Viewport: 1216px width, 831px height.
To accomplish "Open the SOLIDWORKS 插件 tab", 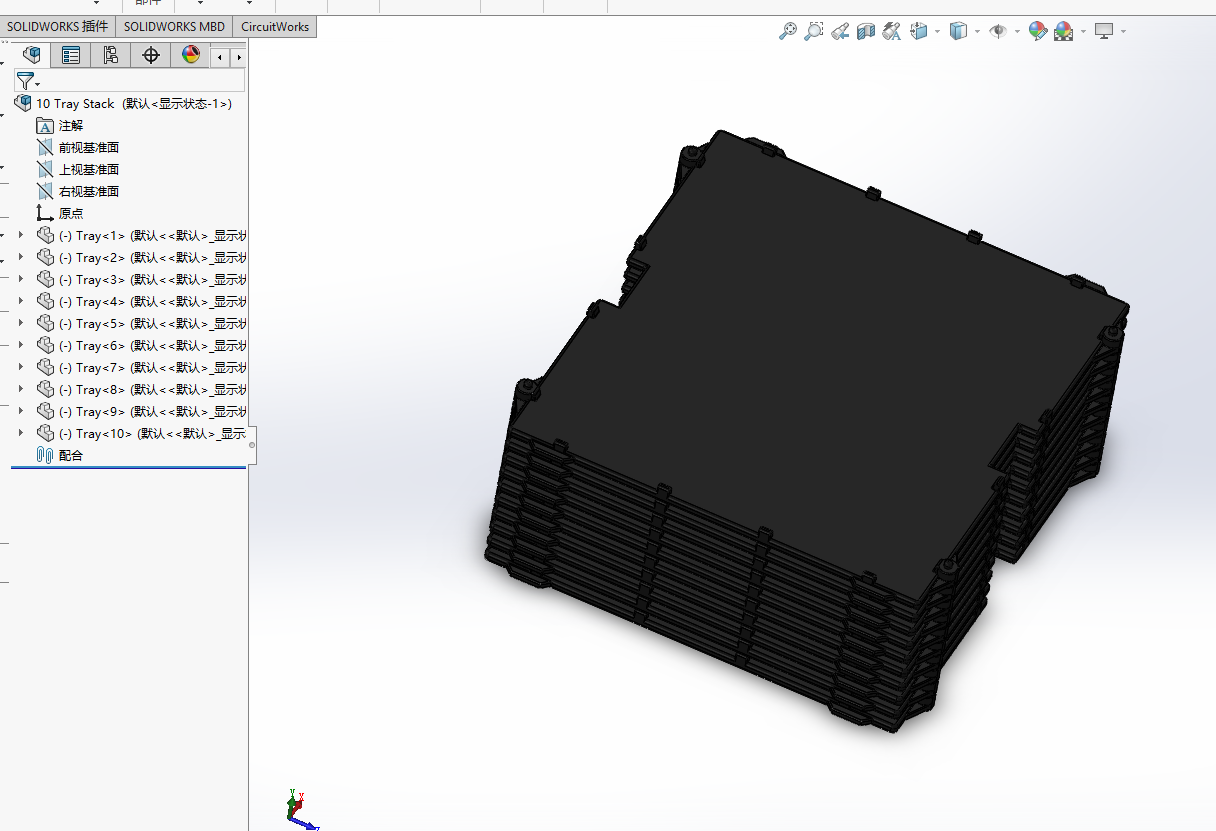I will point(58,27).
